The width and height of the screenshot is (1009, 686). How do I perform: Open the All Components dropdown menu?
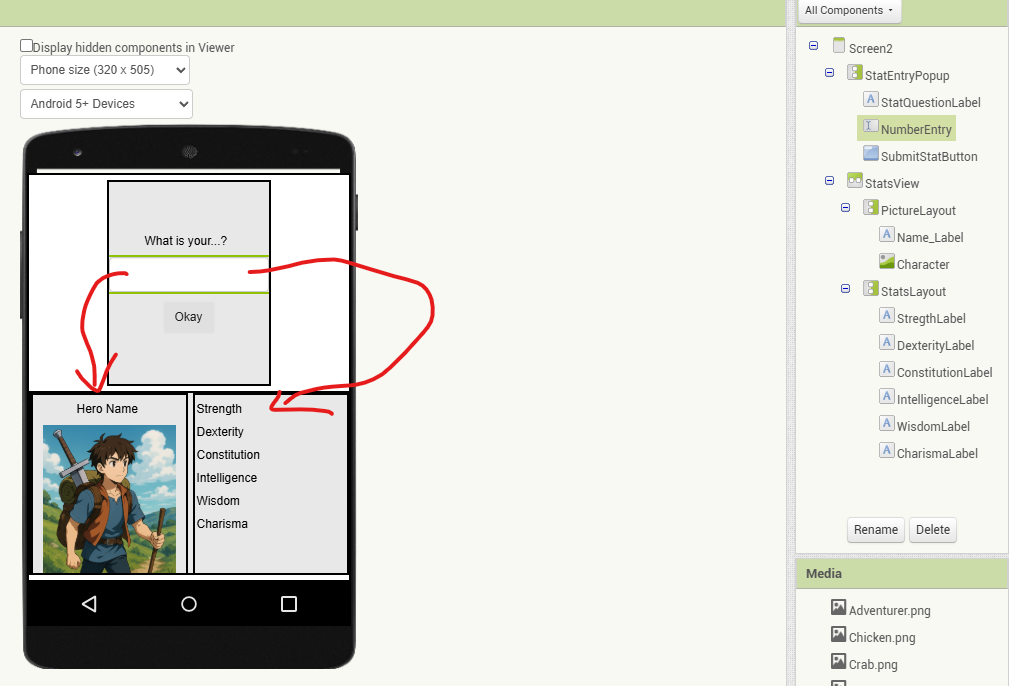pyautogui.click(x=849, y=11)
